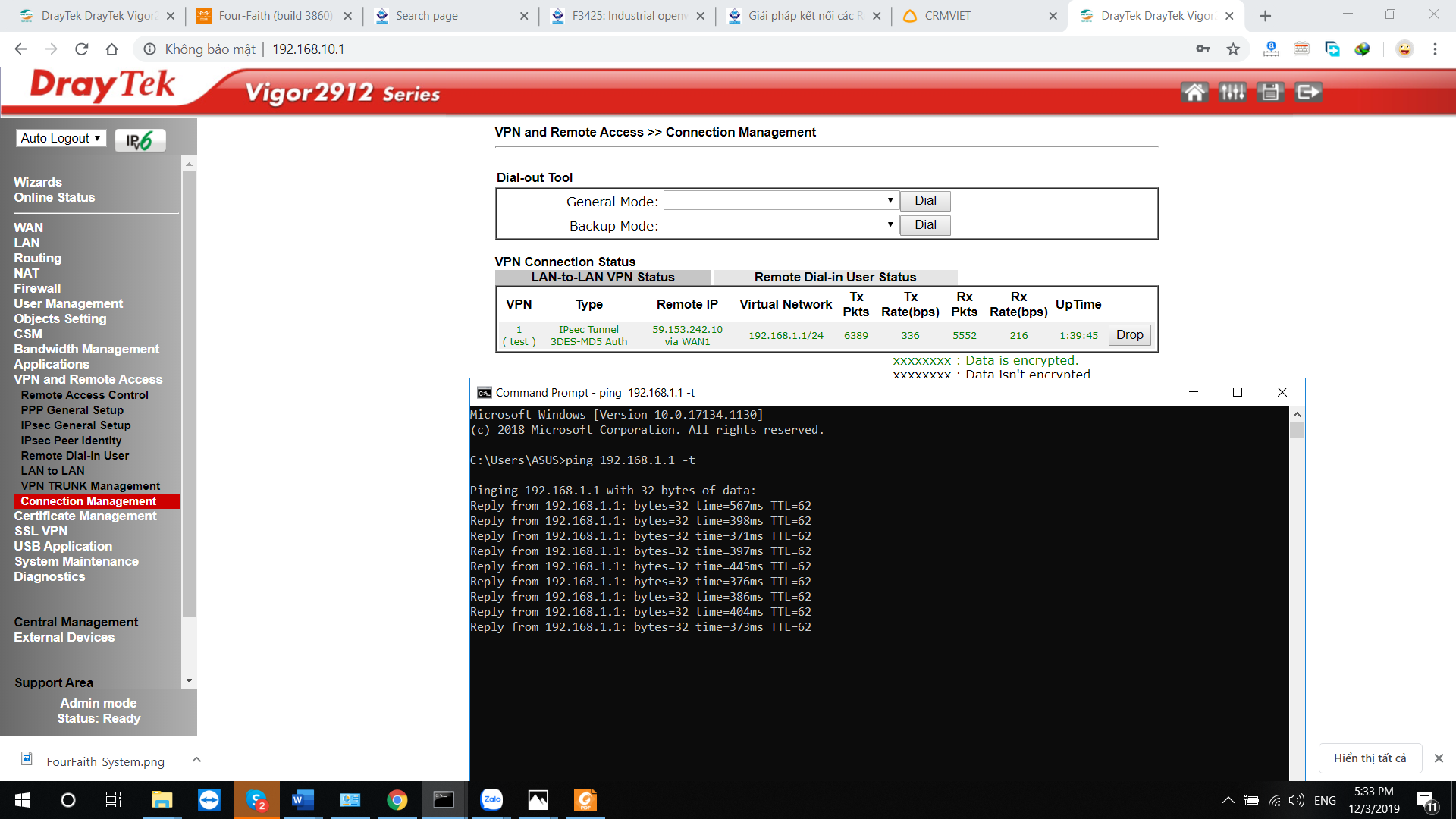1456x819 pixels.
Task: Open System Maintenance menu
Action: pos(76,562)
